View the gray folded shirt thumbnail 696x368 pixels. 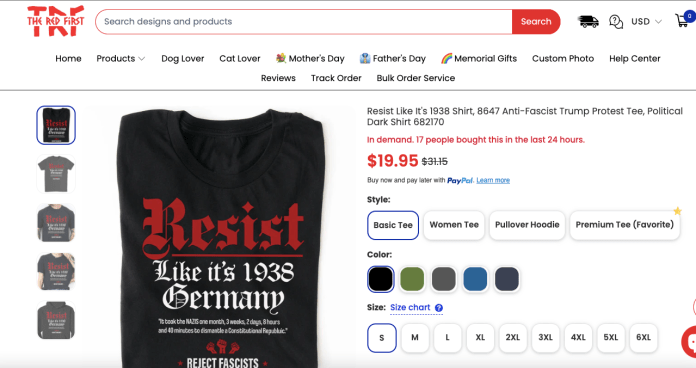pyautogui.click(x=56, y=174)
